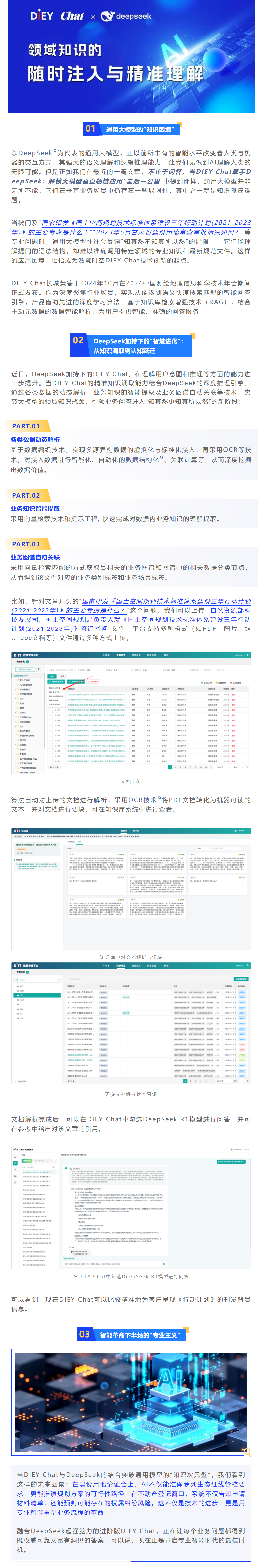The width and height of the screenshot is (264, 1568).
Task: Click caption 在DIEY Chat中勾选DeepSeek R1模型进行问答
Action: 131,1276
